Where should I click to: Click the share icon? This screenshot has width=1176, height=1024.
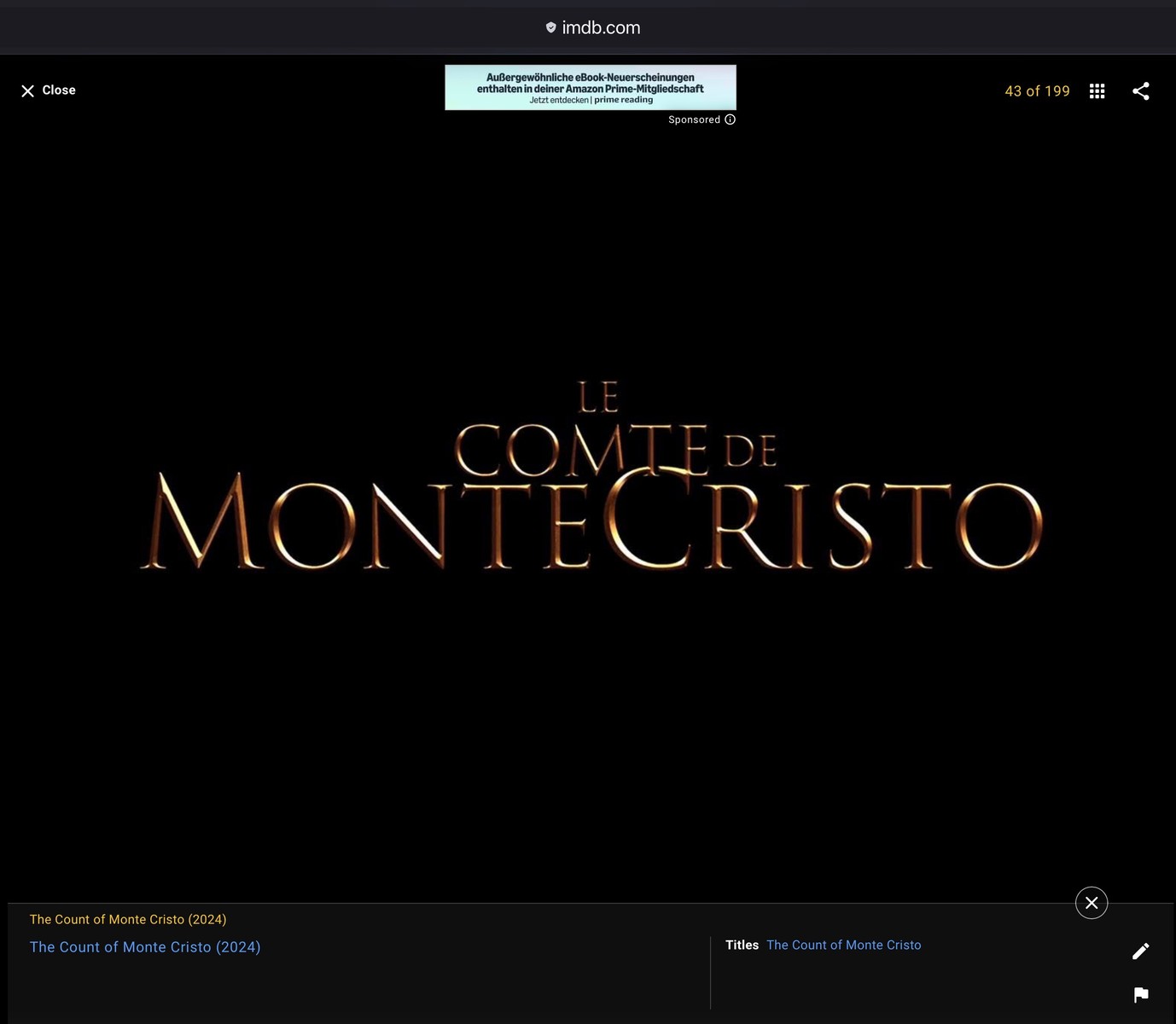1141,91
